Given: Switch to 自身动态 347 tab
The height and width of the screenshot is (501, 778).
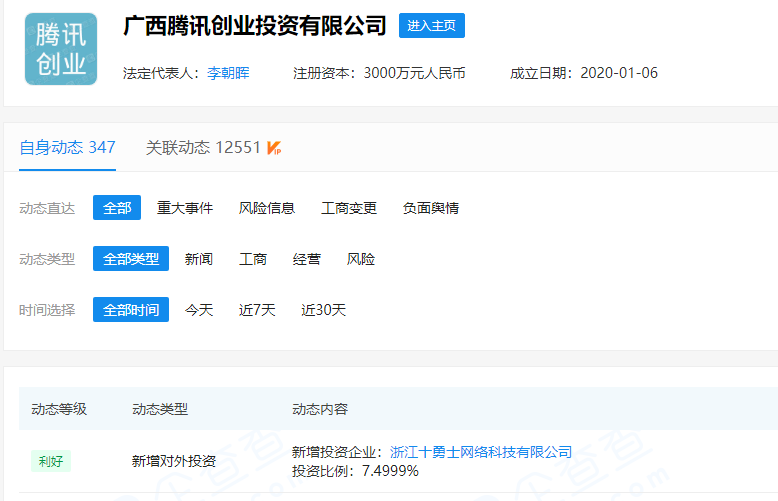Looking at the screenshot, I should pyautogui.click(x=67, y=147).
